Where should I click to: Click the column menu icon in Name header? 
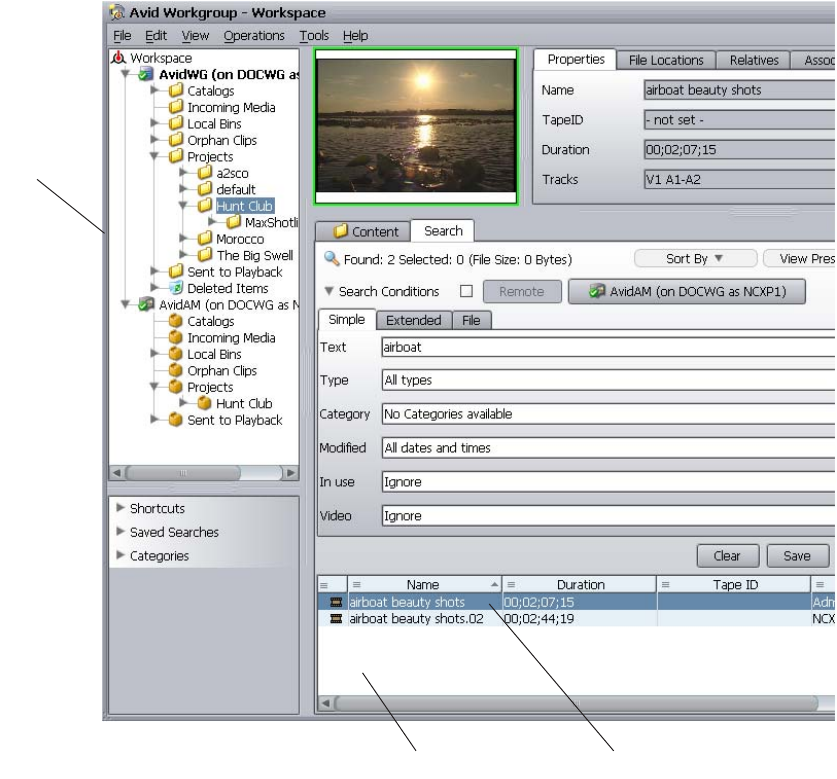coord(357,585)
